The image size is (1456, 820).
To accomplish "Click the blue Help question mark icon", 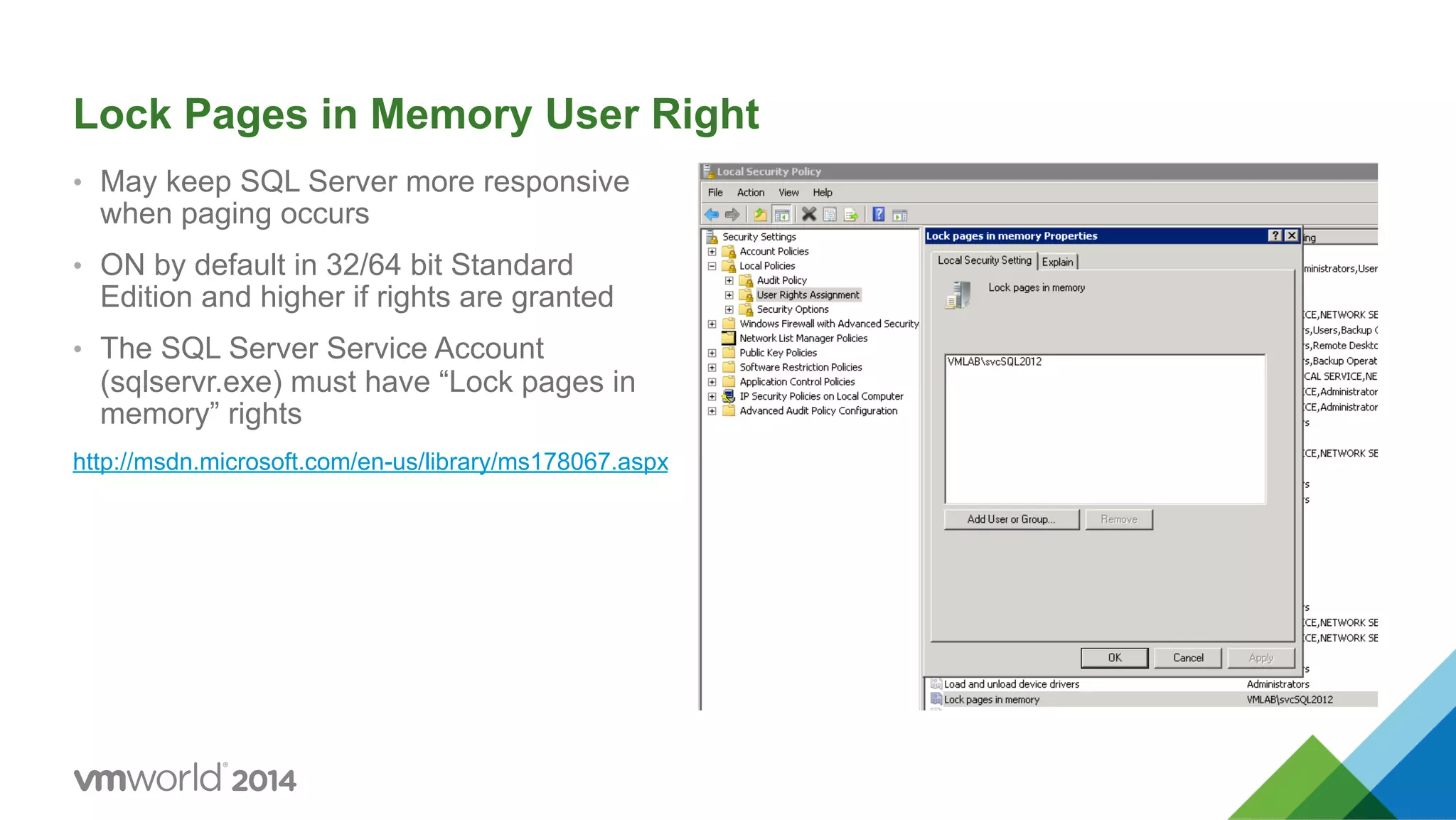I will 879,214.
